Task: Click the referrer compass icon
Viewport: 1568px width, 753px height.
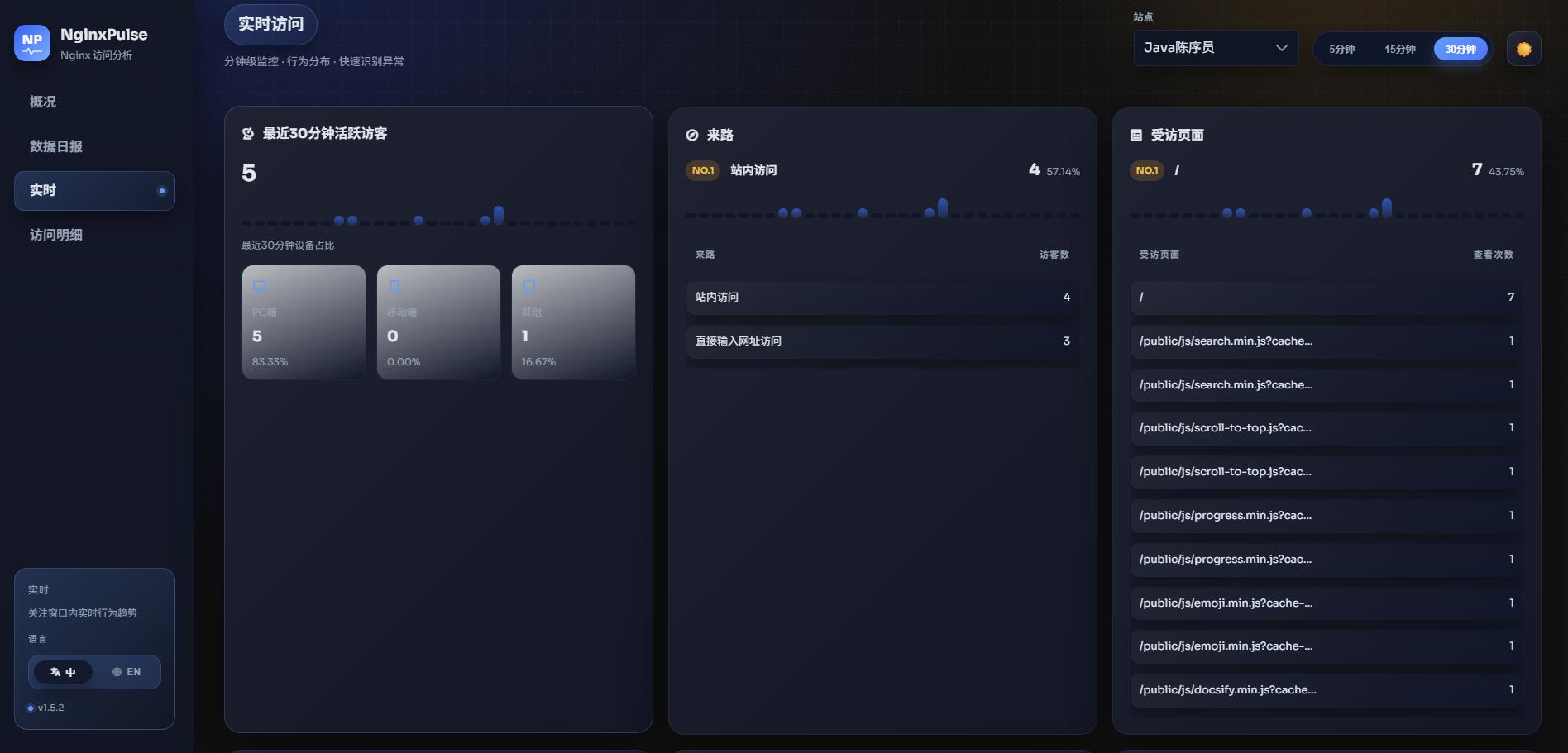Action: click(692, 135)
